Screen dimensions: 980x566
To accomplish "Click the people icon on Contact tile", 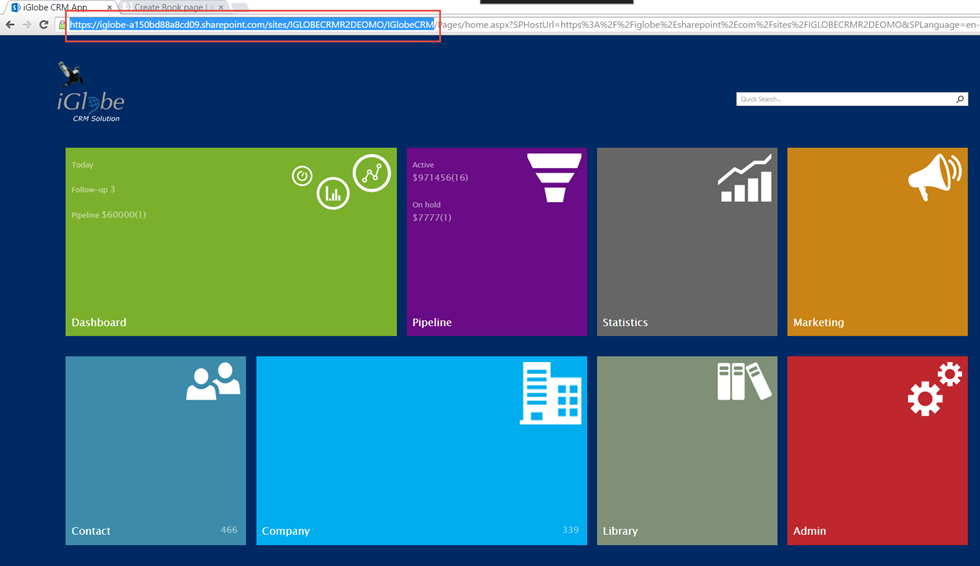I will tap(213, 380).
